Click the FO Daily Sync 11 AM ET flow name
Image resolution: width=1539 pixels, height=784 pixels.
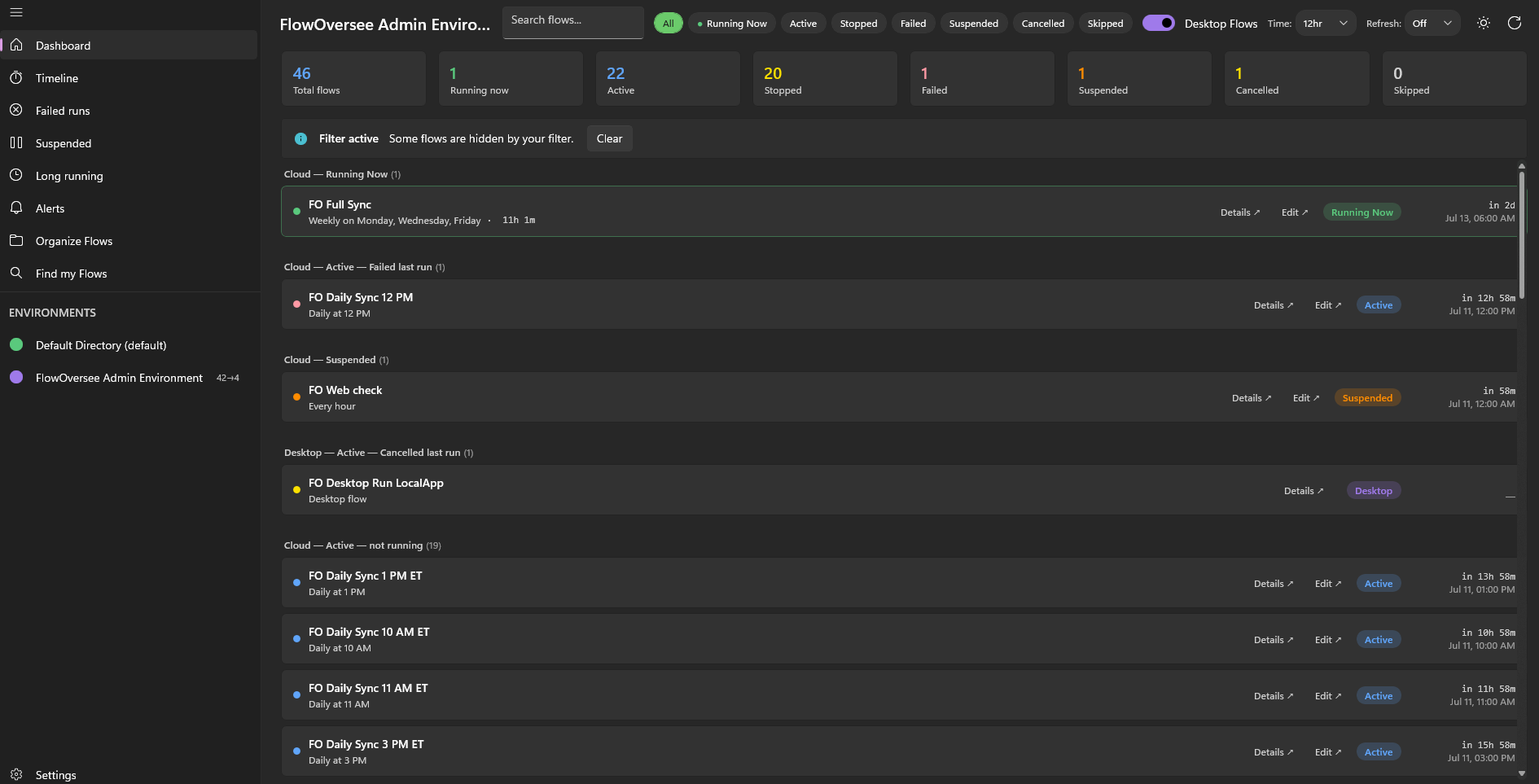[x=368, y=688]
